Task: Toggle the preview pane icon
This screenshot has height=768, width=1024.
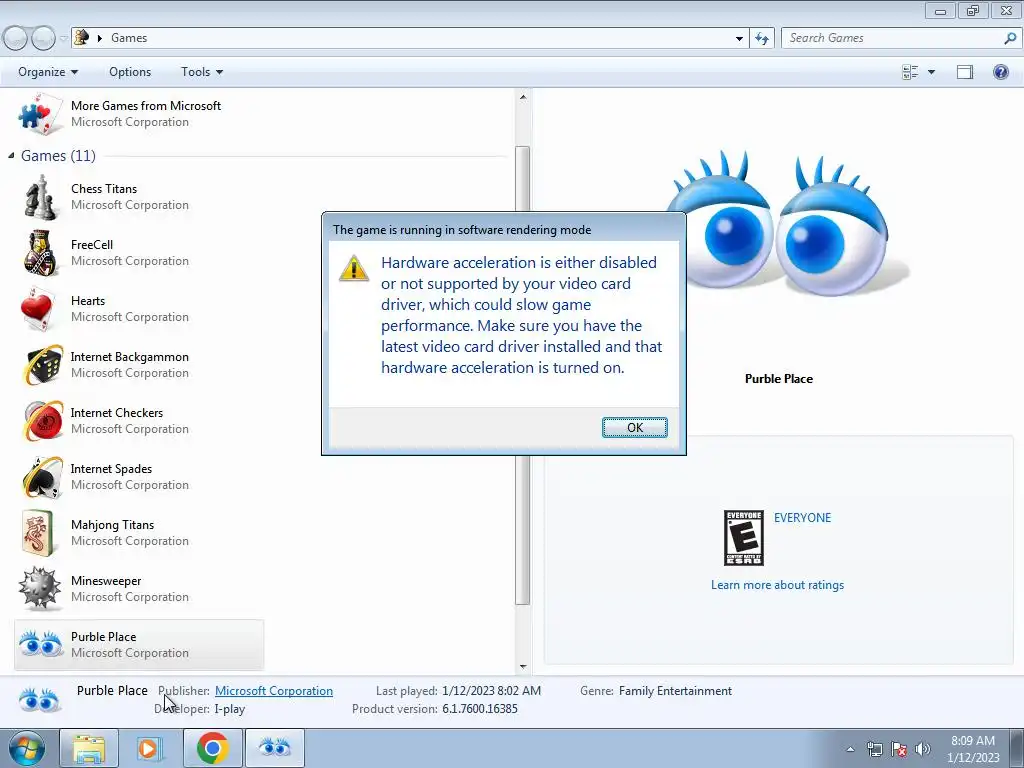Action: coord(965,72)
